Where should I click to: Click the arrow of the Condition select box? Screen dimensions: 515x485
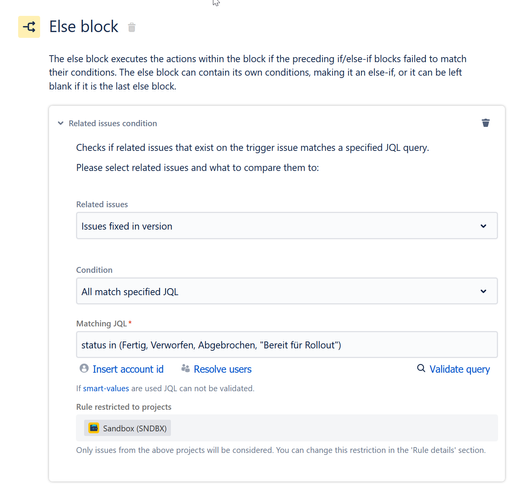pyautogui.click(x=483, y=291)
